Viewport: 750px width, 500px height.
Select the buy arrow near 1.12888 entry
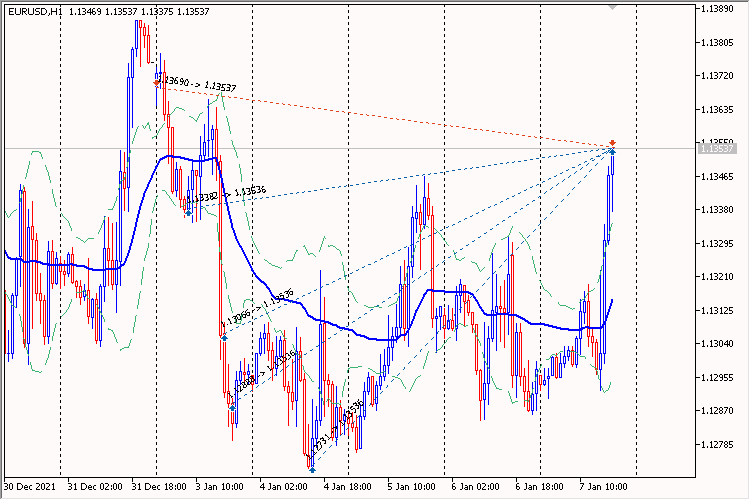tap(232, 407)
